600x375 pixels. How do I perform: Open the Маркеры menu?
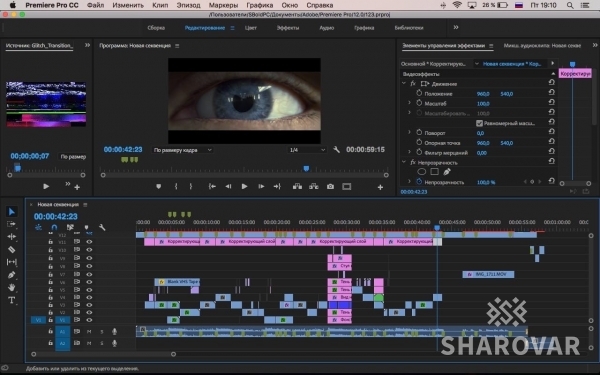[223, 5]
